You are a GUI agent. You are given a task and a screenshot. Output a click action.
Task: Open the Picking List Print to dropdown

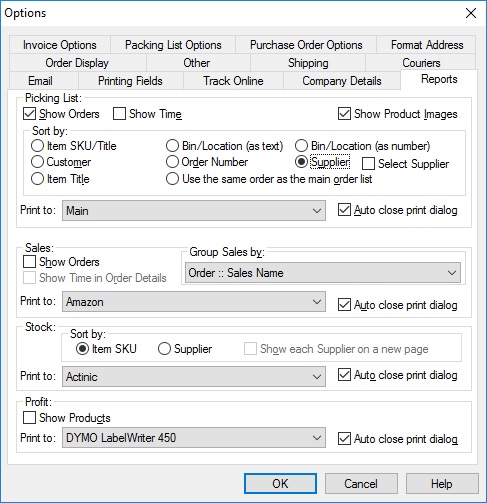194,211
